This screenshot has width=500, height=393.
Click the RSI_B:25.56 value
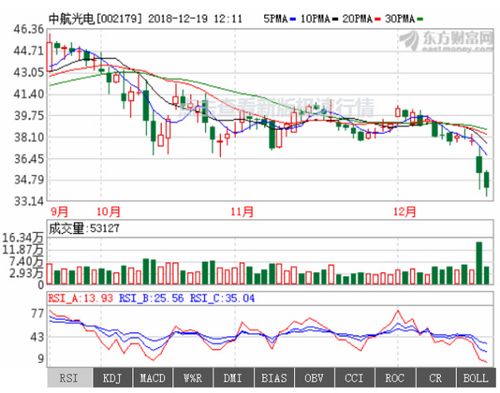pyautogui.click(x=151, y=298)
